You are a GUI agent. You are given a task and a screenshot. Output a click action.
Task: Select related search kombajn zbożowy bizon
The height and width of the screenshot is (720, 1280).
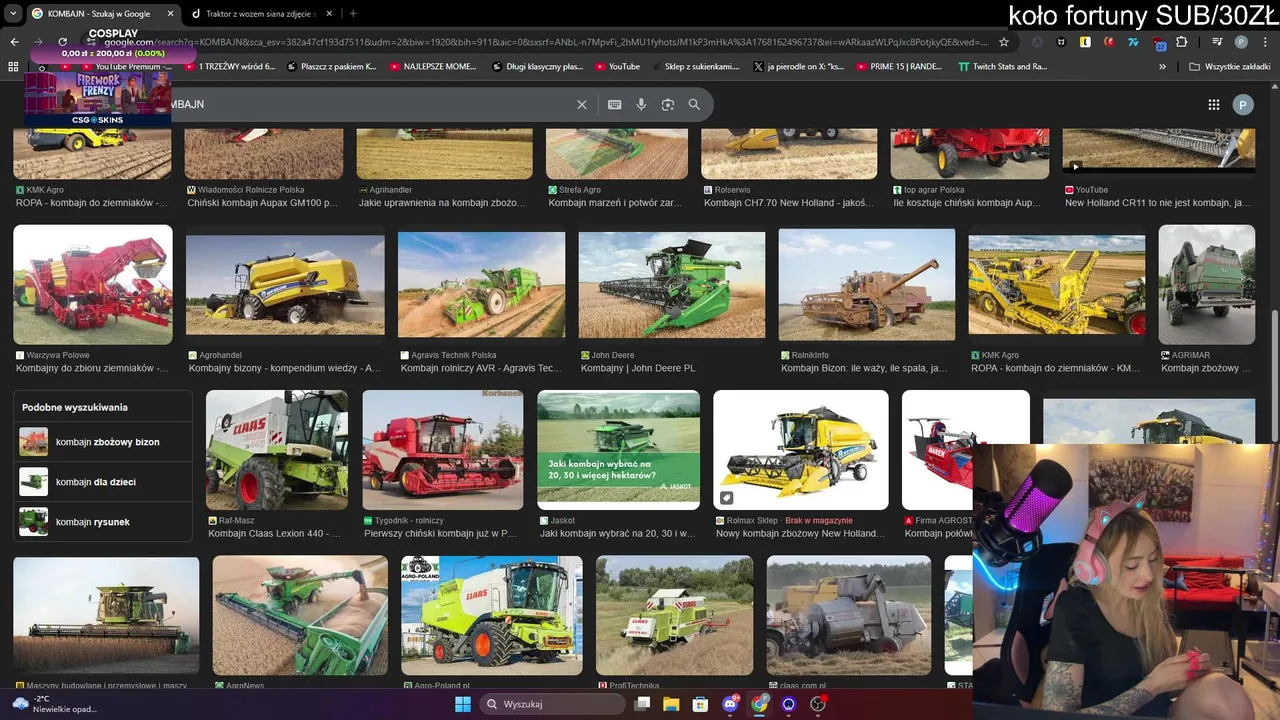pyautogui.click(x=103, y=442)
